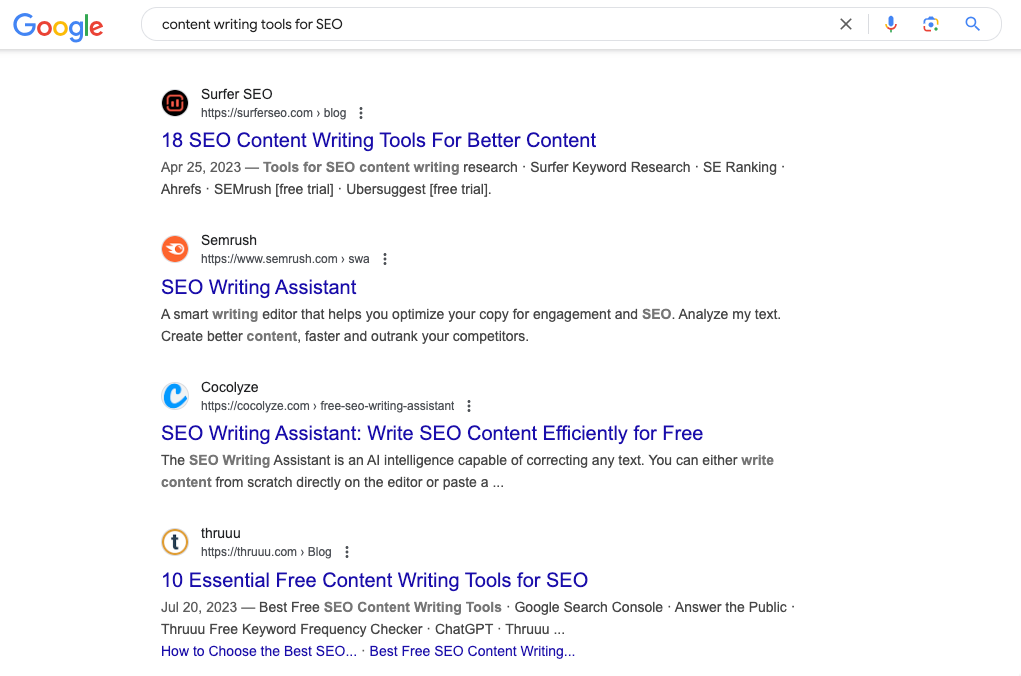
Task: Click the Cocolyze site name
Action: (229, 387)
